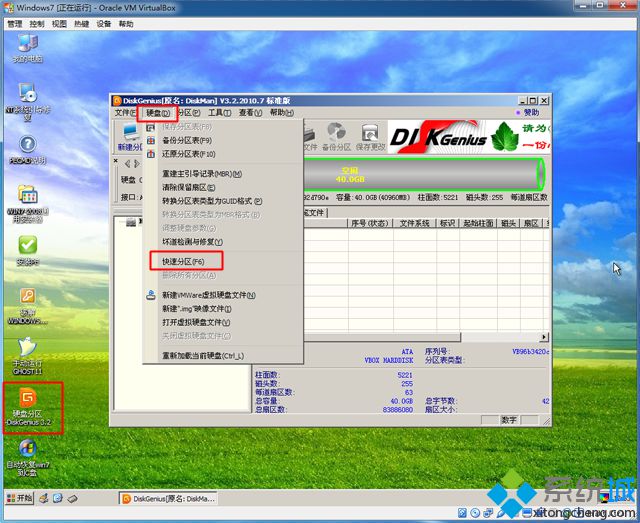
Task: Click the VMWare virtual disk menu icon
Action: point(151,295)
